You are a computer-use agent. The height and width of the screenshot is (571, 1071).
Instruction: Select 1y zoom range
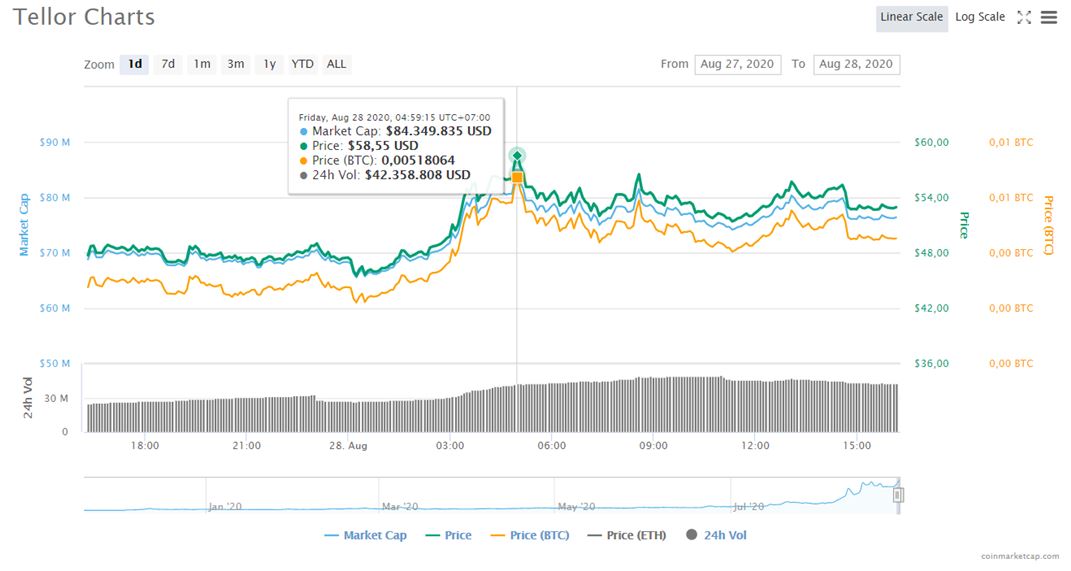[x=270, y=64]
